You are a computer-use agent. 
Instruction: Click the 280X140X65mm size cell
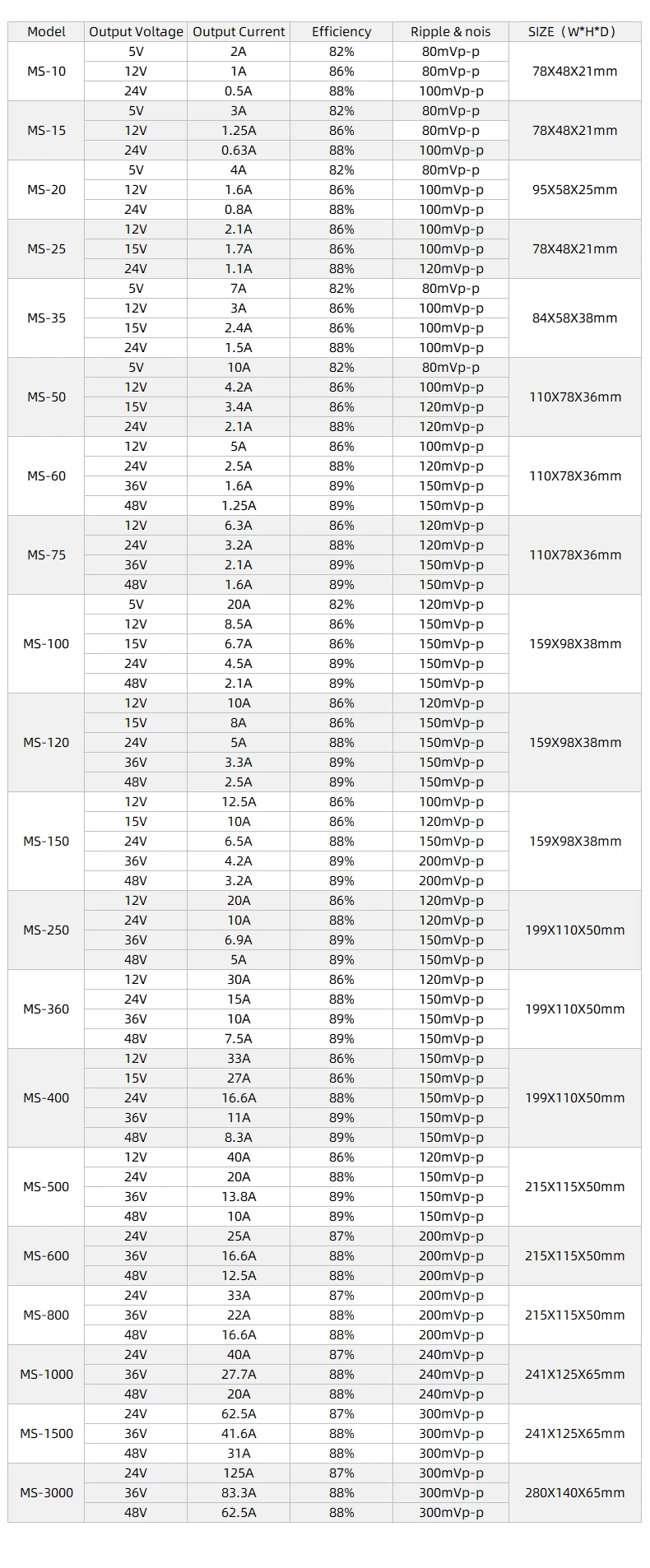pos(574,1493)
